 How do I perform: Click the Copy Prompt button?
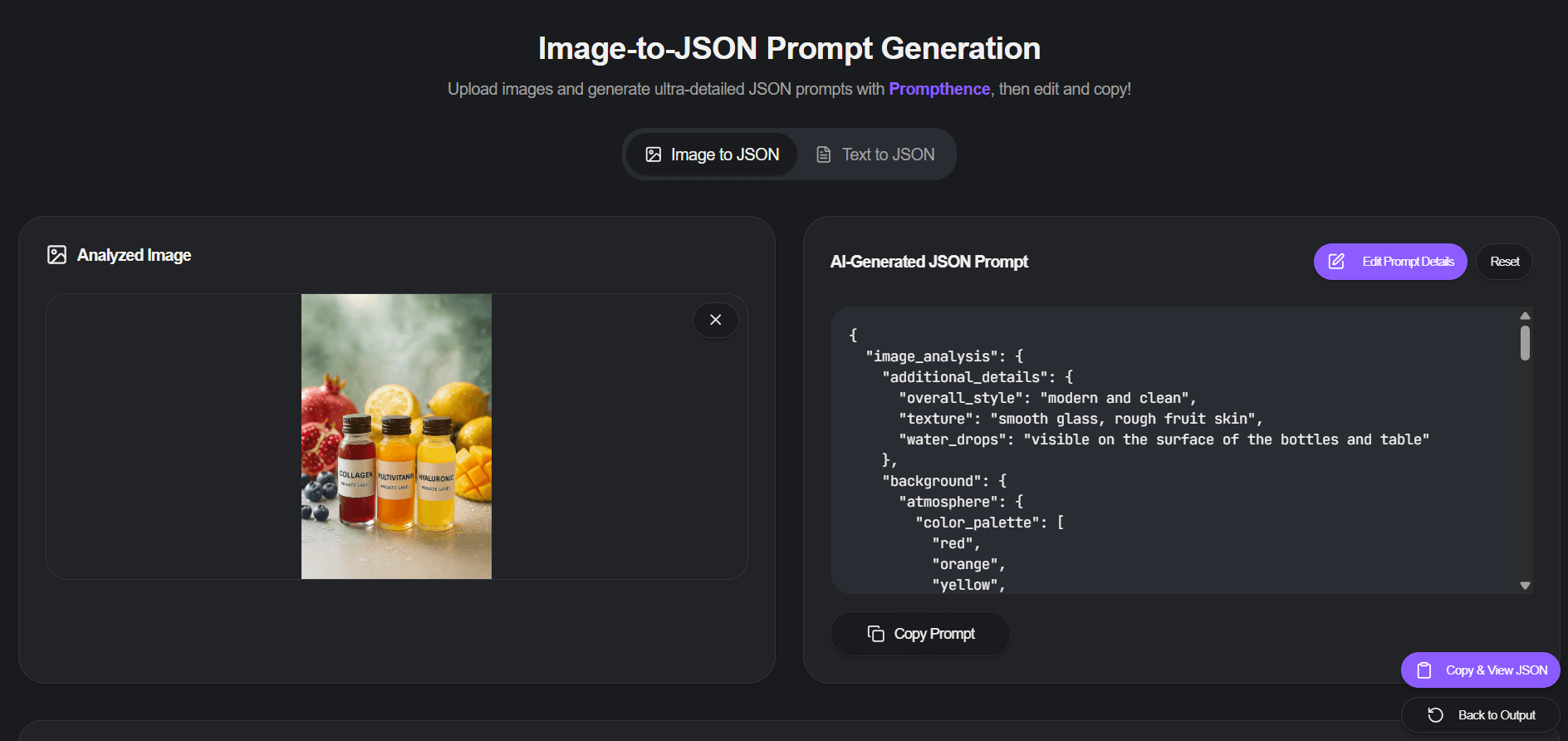click(x=920, y=634)
